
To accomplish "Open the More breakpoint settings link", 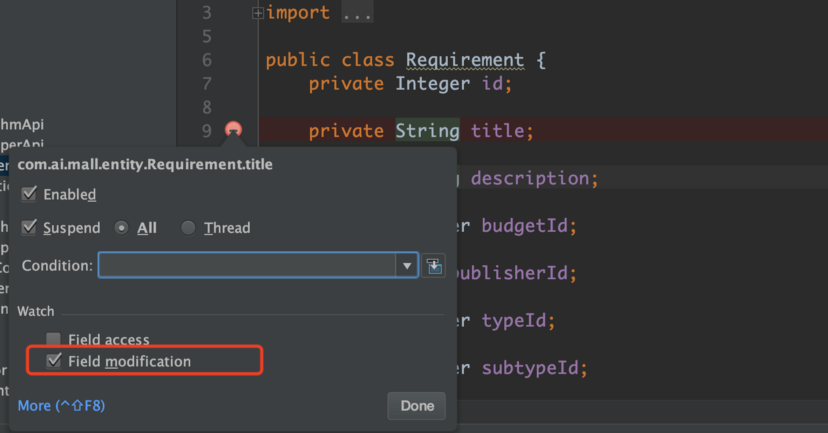I will (61, 405).
